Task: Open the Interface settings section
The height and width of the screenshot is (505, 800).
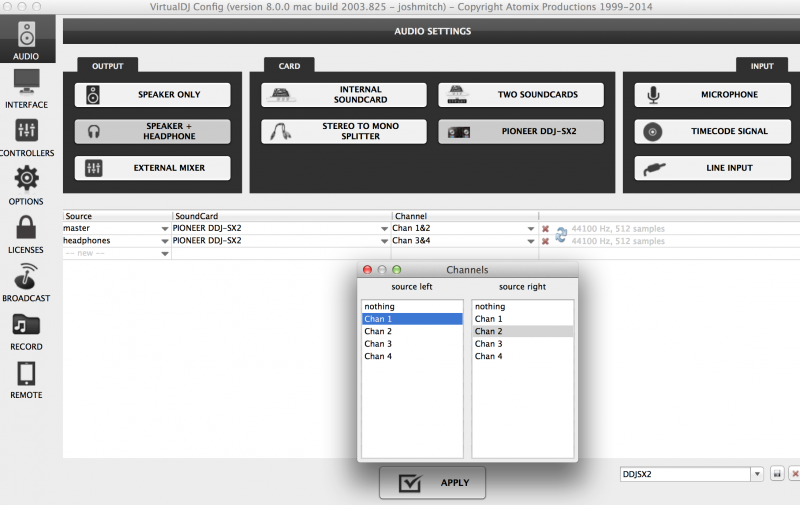Action: 26,88
